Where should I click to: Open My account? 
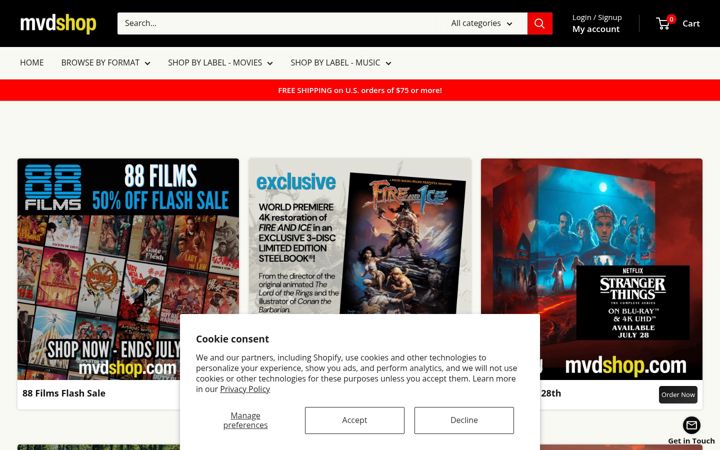pos(596,29)
